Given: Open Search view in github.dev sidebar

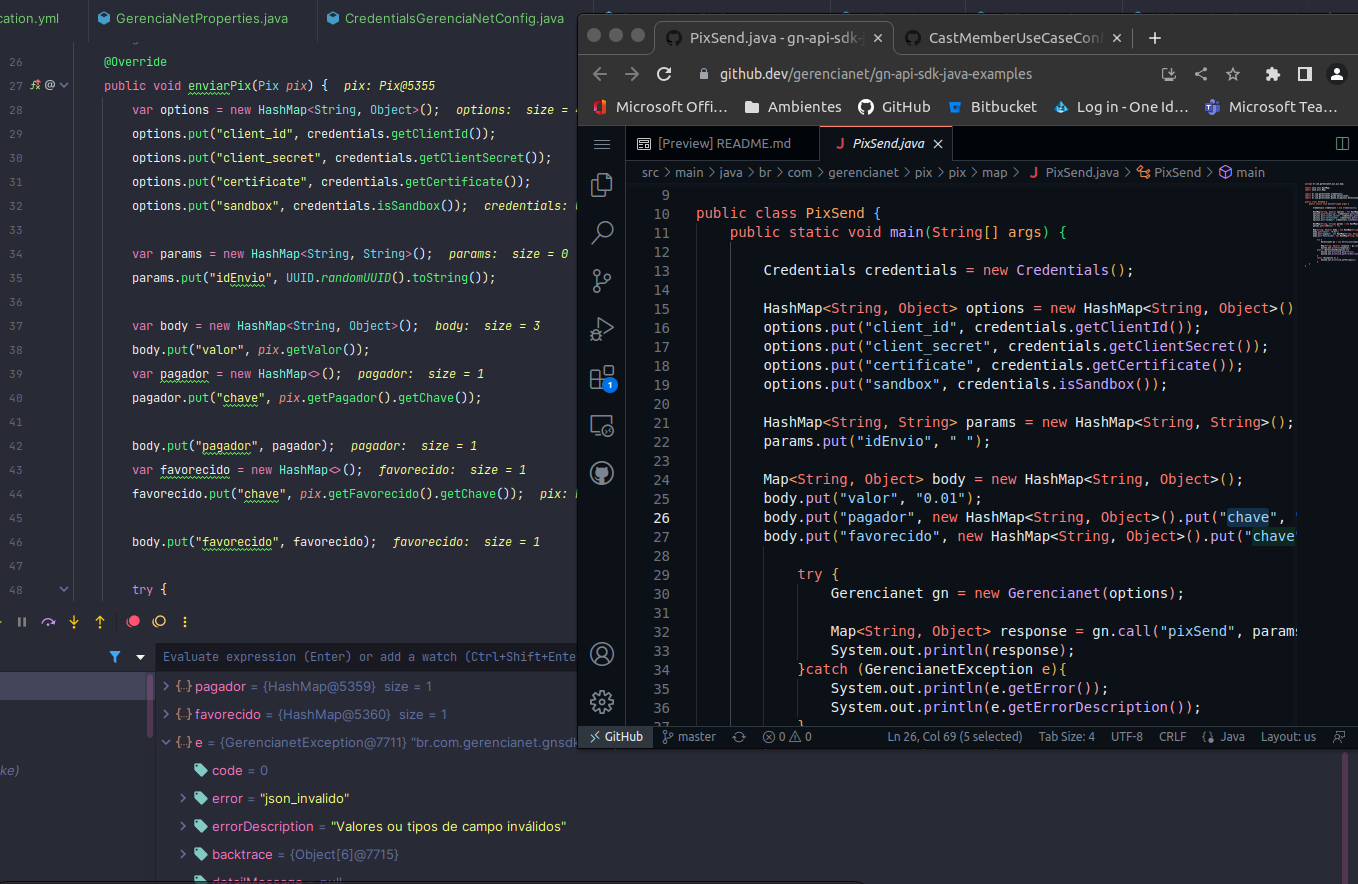Looking at the screenshot, I should tap(602, 233).
